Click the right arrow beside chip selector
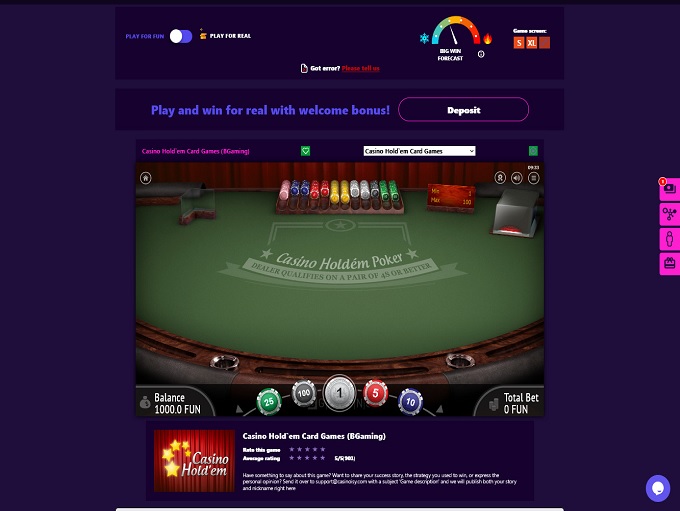680x511 pixels. point(439,409)
